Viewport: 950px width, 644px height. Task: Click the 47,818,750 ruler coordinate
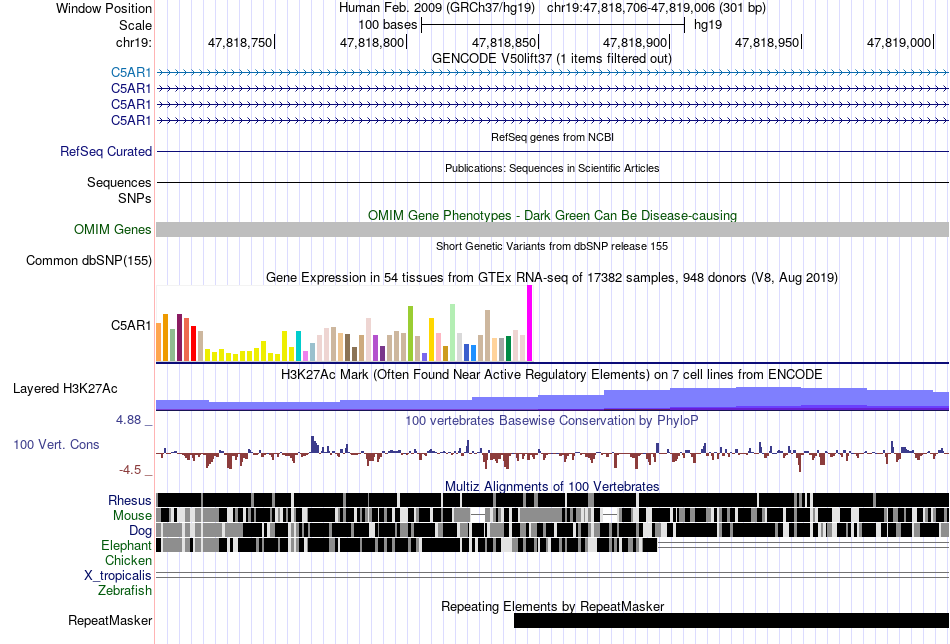tap(240, 42)
